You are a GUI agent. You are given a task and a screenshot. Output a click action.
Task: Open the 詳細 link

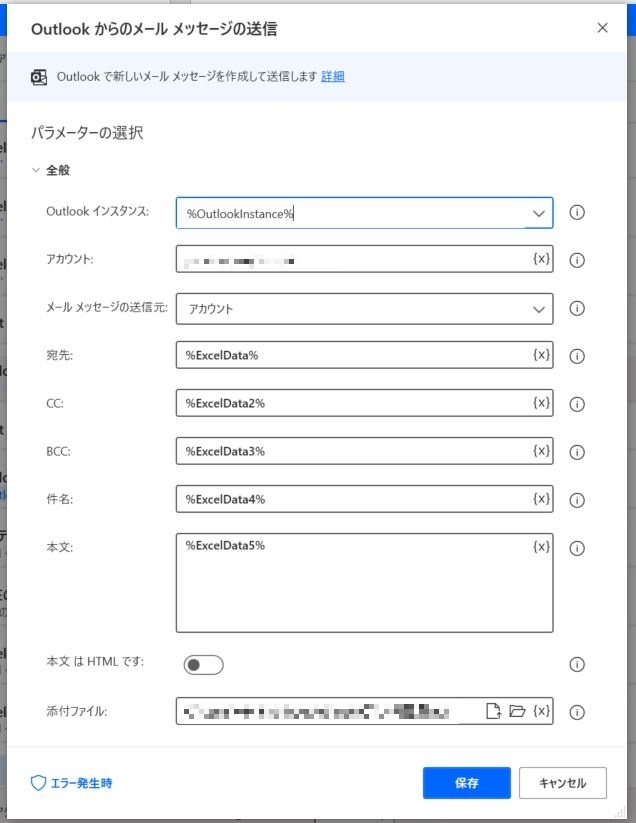333,76
